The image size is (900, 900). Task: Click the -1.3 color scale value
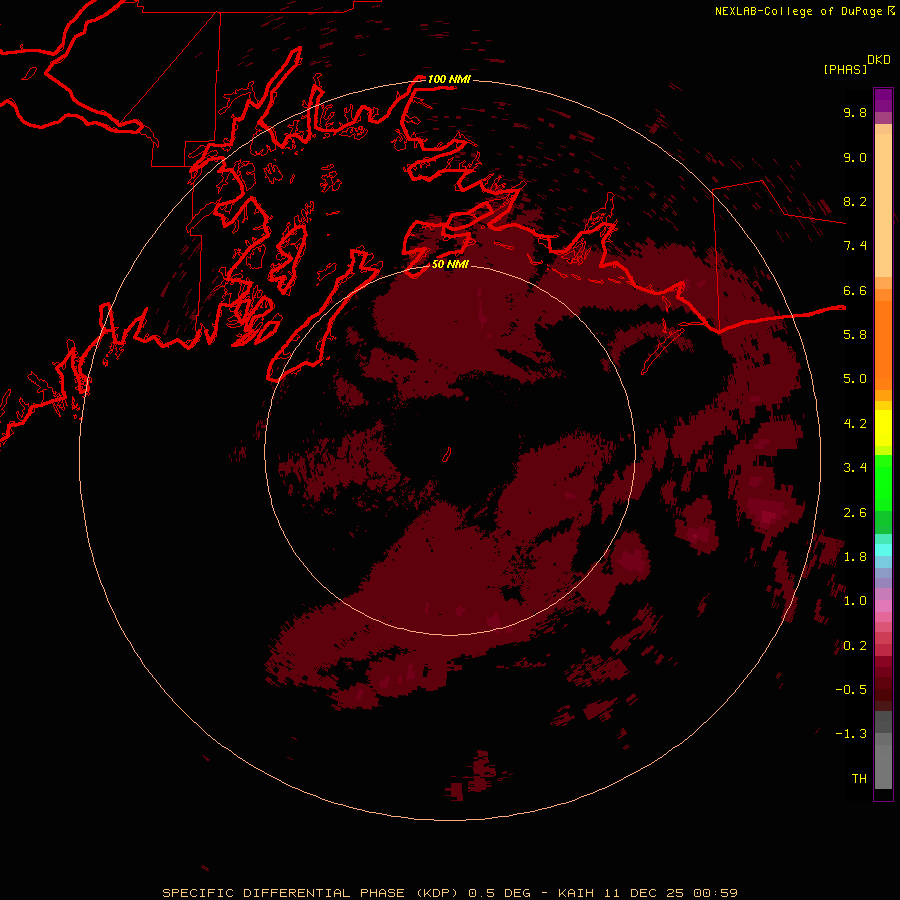[x=851, y=734]
